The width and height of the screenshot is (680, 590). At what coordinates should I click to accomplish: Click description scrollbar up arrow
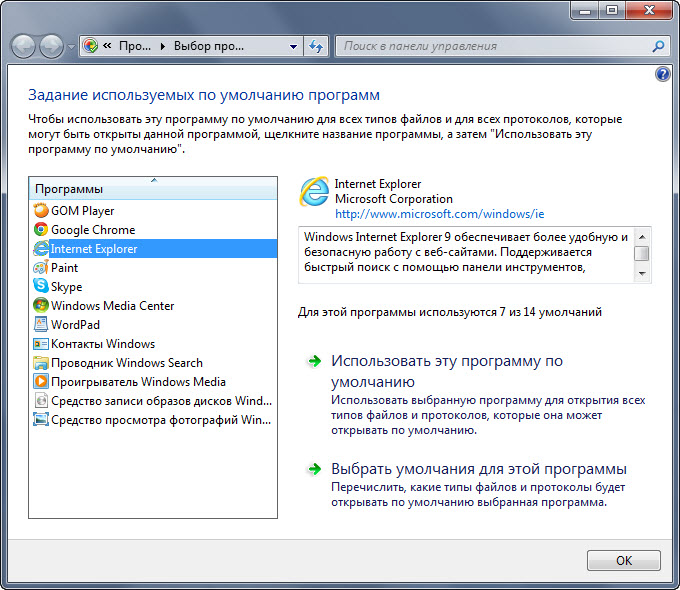pyautogui.click(x=642, y=236)
